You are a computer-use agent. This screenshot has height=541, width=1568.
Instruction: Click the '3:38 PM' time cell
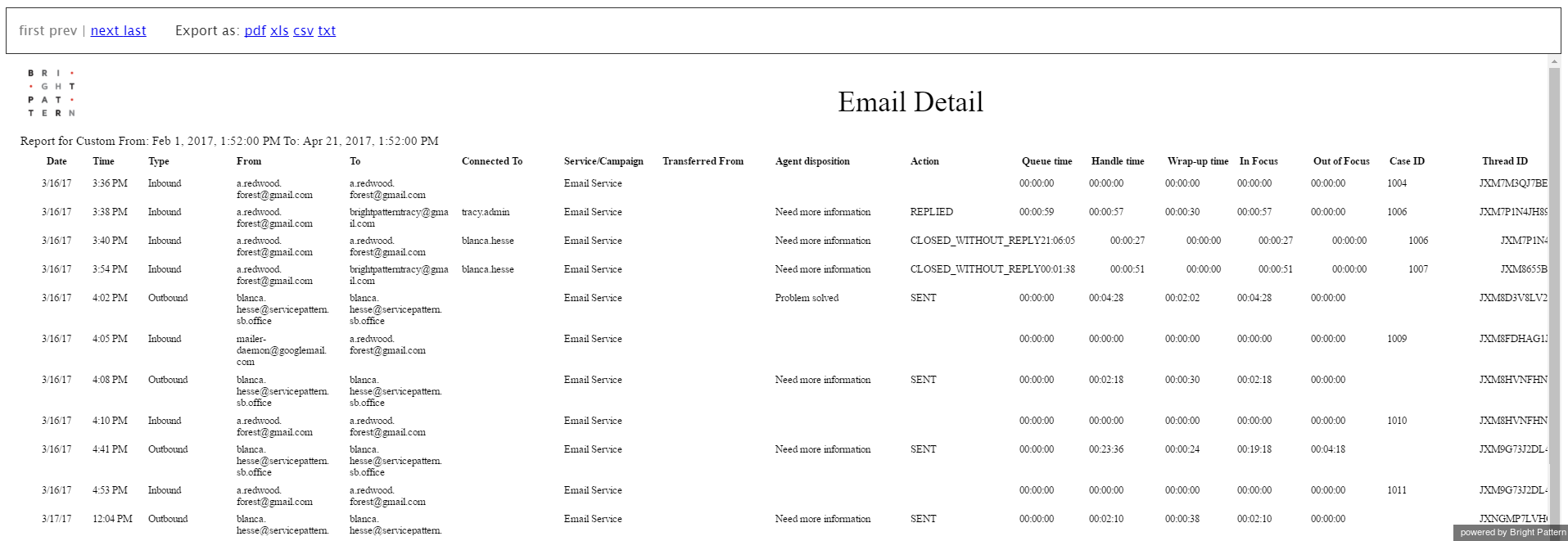click(x=110, y=212)
